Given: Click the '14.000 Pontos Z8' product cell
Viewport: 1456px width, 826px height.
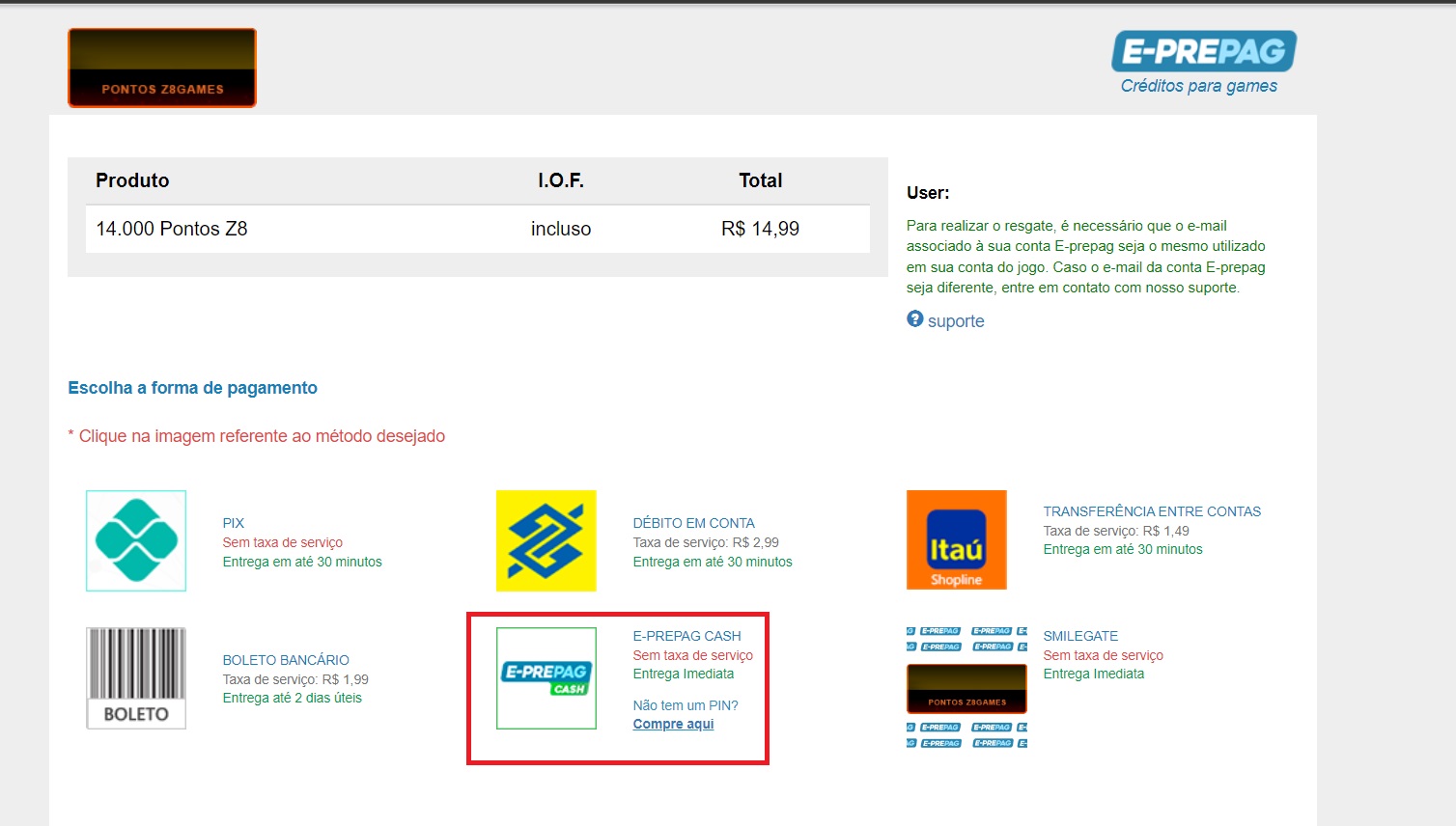Looking at the screenshot, I should tap(172, 229).
